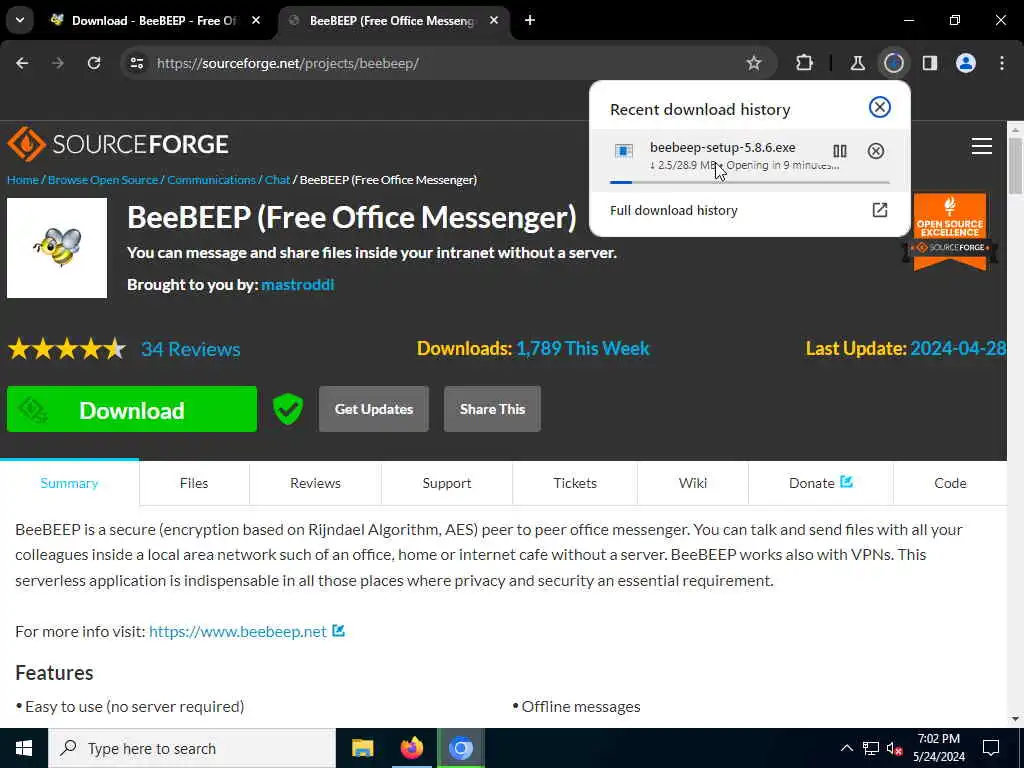Click the download progress bar
1024x768 pixels.
pyautogui.click(x=749, y=182)
